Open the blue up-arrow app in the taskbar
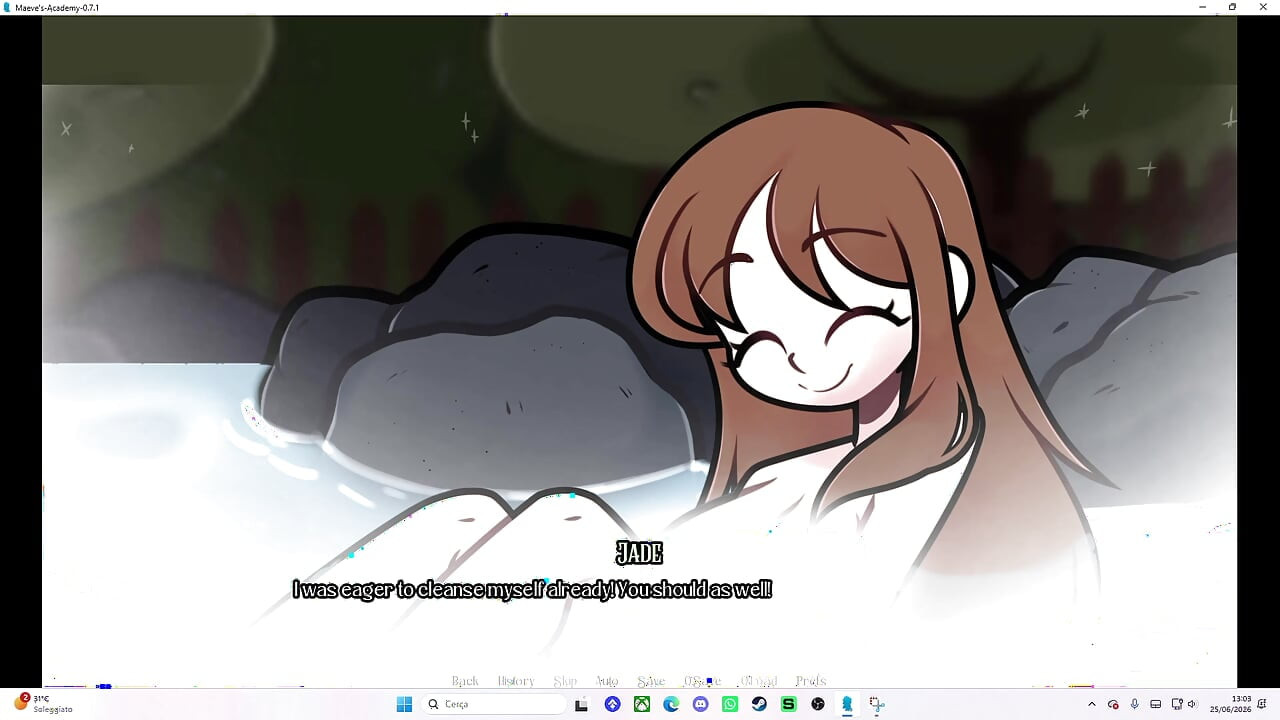Image resolution: width=1280 pixels, height=720 pixels. pyautogui.click(x=613, y=704)
